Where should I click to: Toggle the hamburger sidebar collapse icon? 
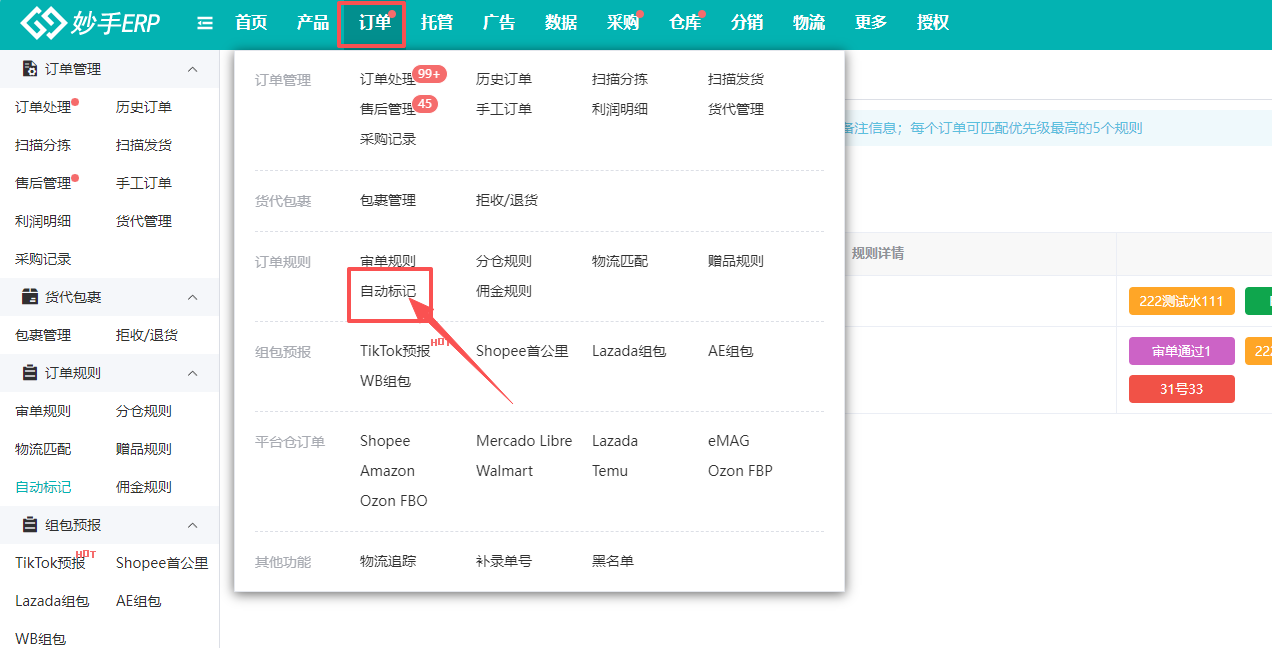pyautogui.click(x=205, y=23)
